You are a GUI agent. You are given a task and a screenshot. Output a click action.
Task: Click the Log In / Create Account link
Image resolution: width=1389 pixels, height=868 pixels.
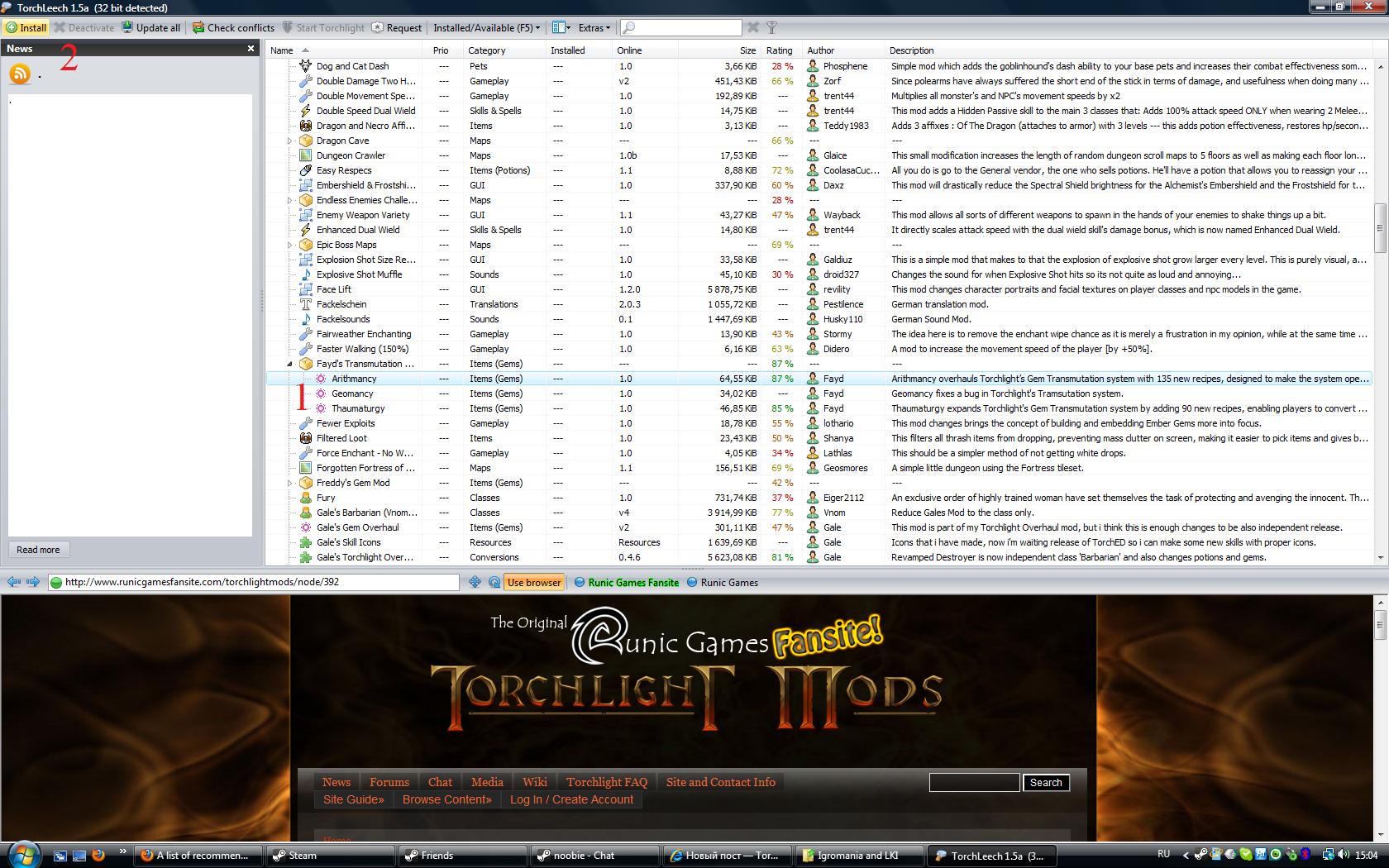571,799
